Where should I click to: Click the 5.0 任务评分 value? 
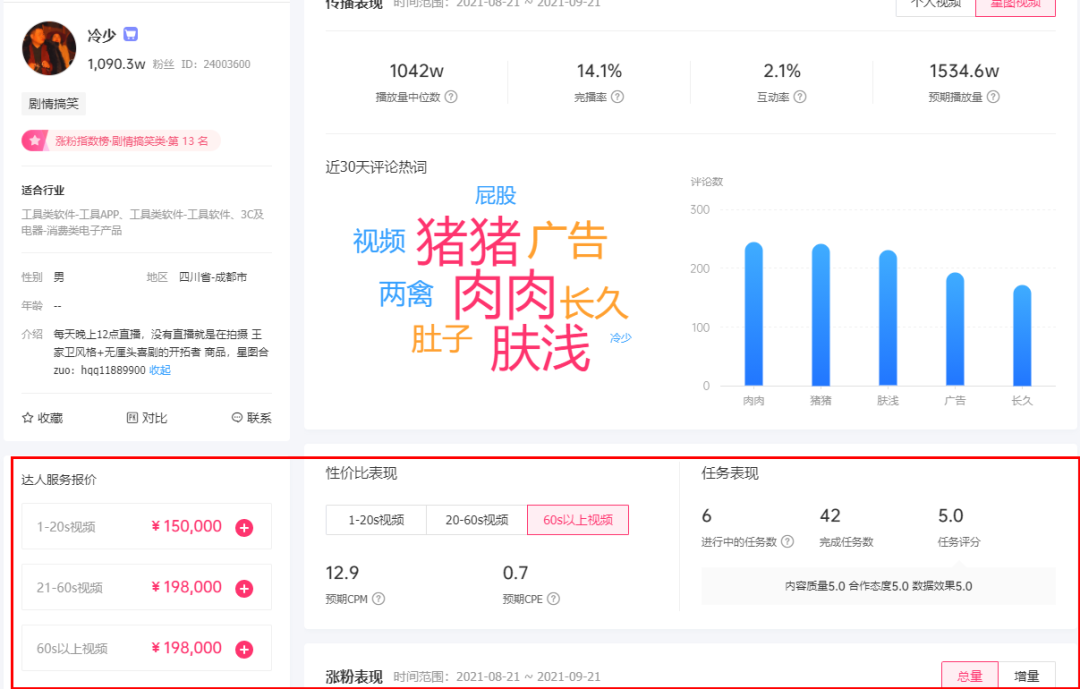pos(951,515)
